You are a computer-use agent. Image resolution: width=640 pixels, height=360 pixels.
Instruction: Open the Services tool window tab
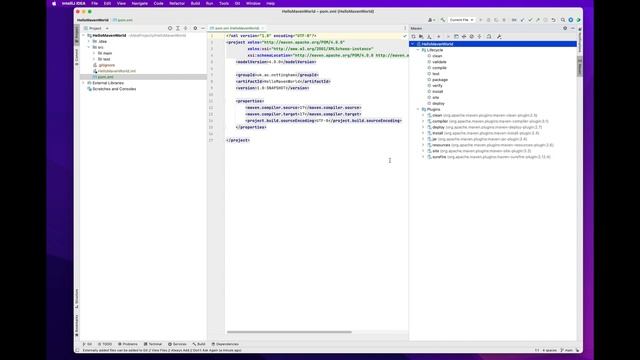[x=177, y=344]
